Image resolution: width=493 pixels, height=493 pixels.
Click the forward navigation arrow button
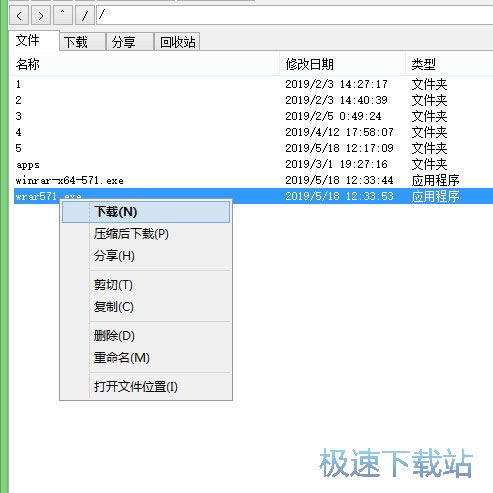41,15
